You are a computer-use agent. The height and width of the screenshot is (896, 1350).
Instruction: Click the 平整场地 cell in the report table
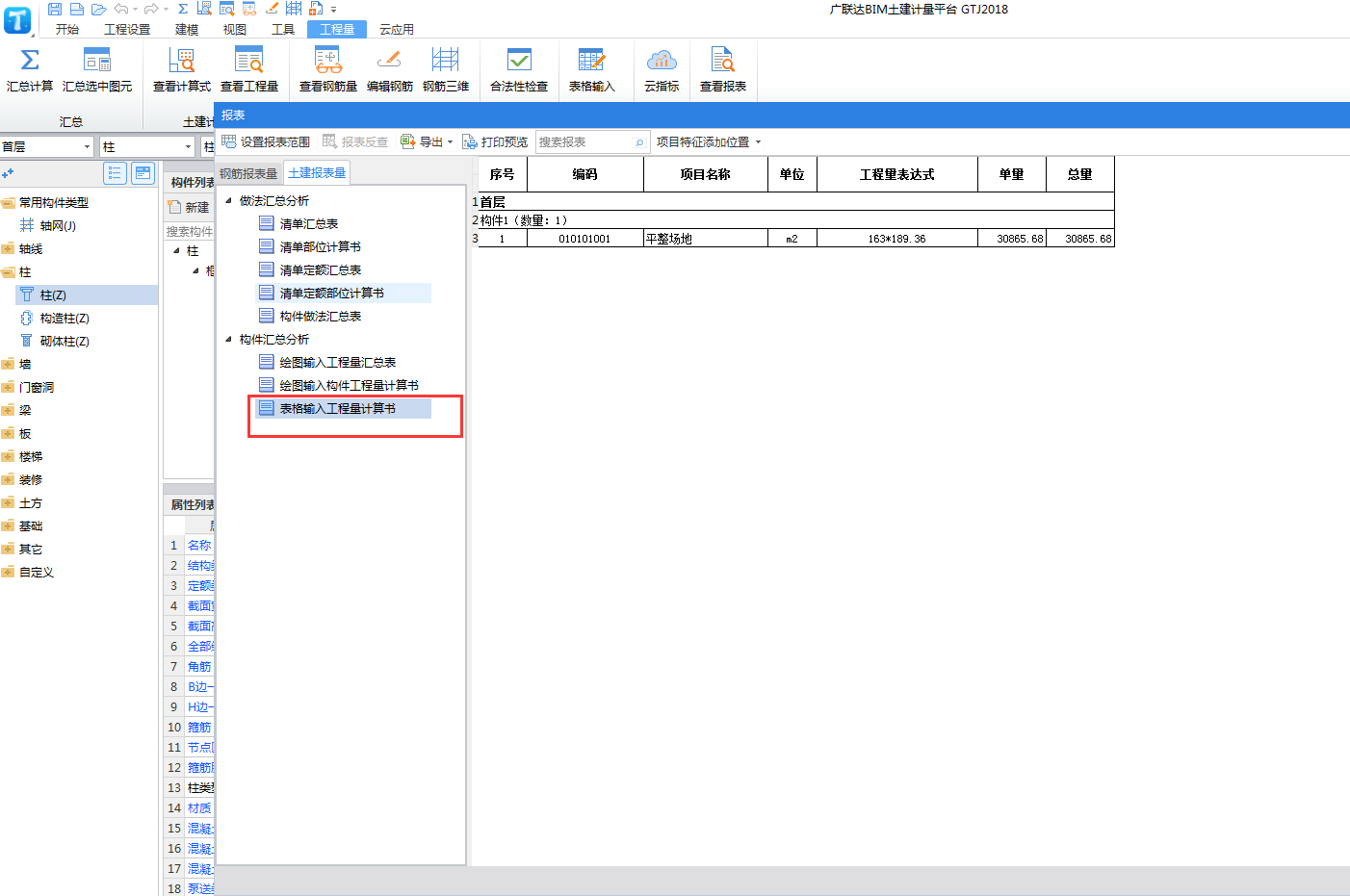coord(706,239)
